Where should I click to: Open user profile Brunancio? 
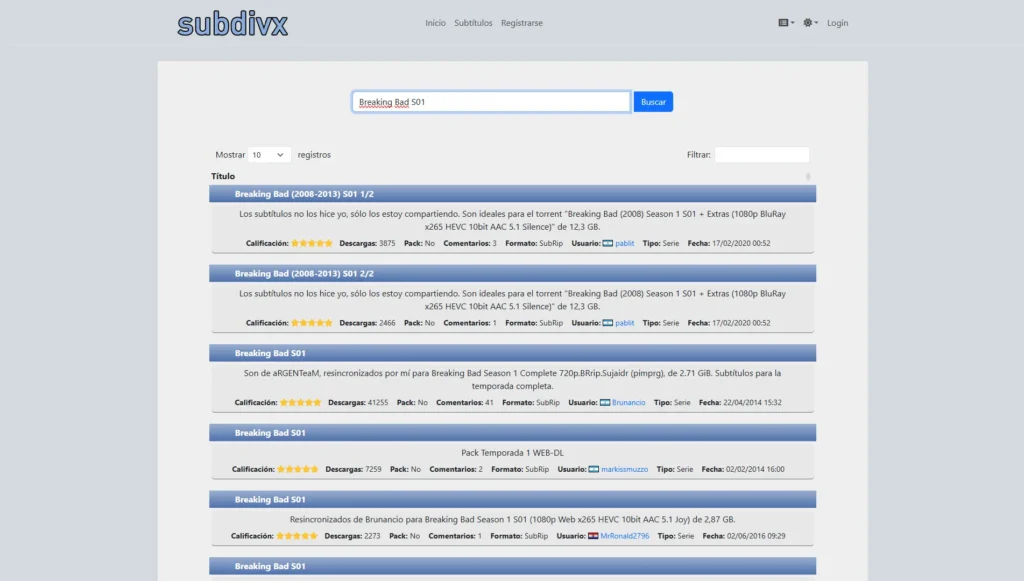point(628,403)
